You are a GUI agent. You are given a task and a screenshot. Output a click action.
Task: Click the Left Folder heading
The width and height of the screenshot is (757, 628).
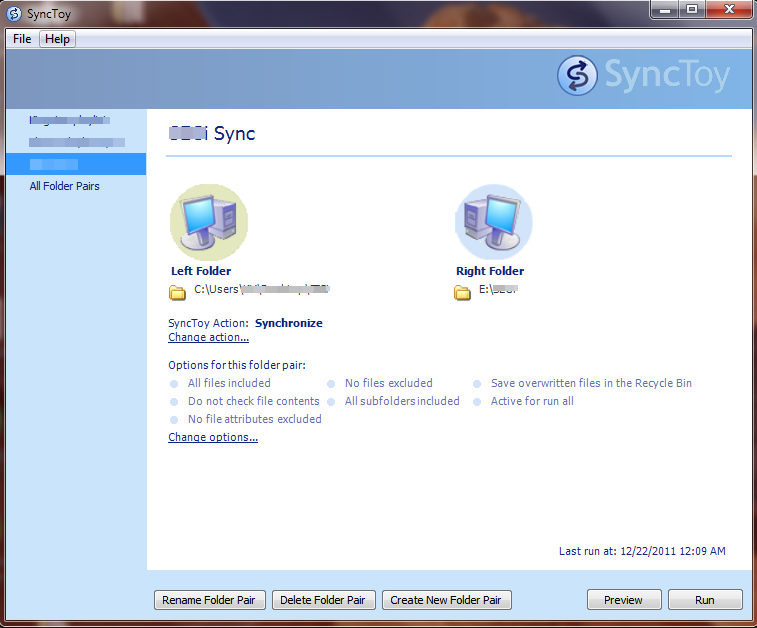pos(201,271)
